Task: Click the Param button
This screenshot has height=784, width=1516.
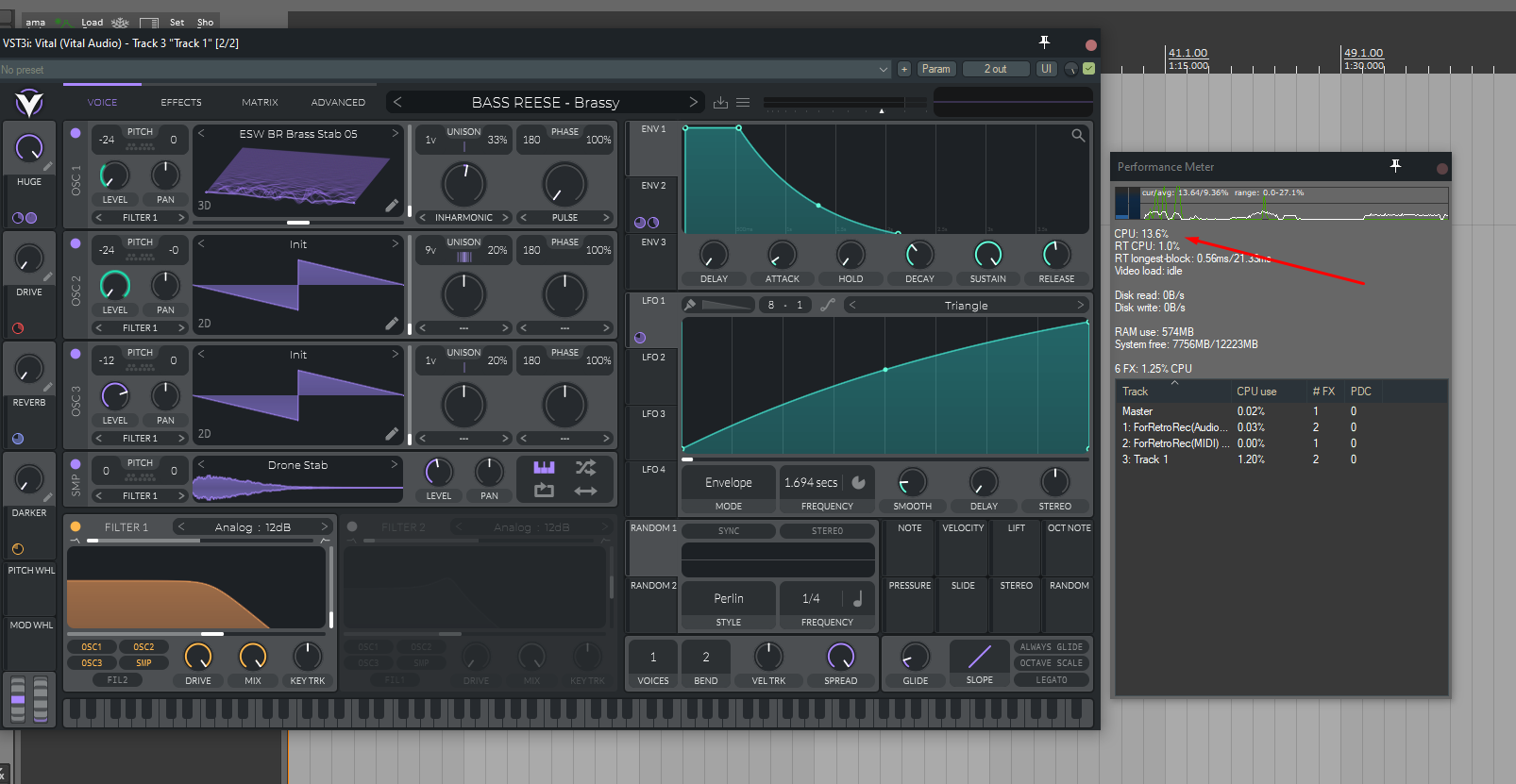Action: [935, 69]
